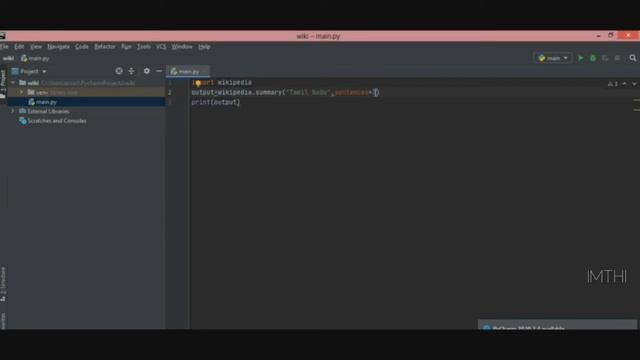Open the Run menu
Image resolution: width=640 pixels, height=360 pixels.
tap(126, 47)
